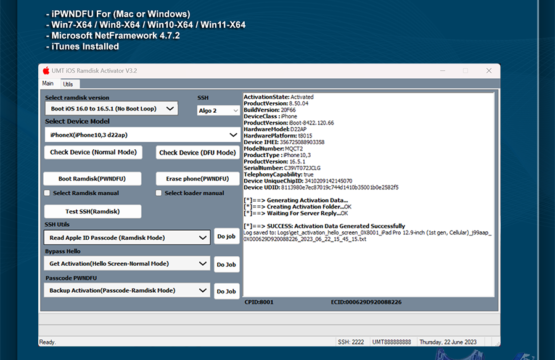Click the status bar resize grip corner
The height and width of the screenshot is (360, 555).
(x=498, y=343)
